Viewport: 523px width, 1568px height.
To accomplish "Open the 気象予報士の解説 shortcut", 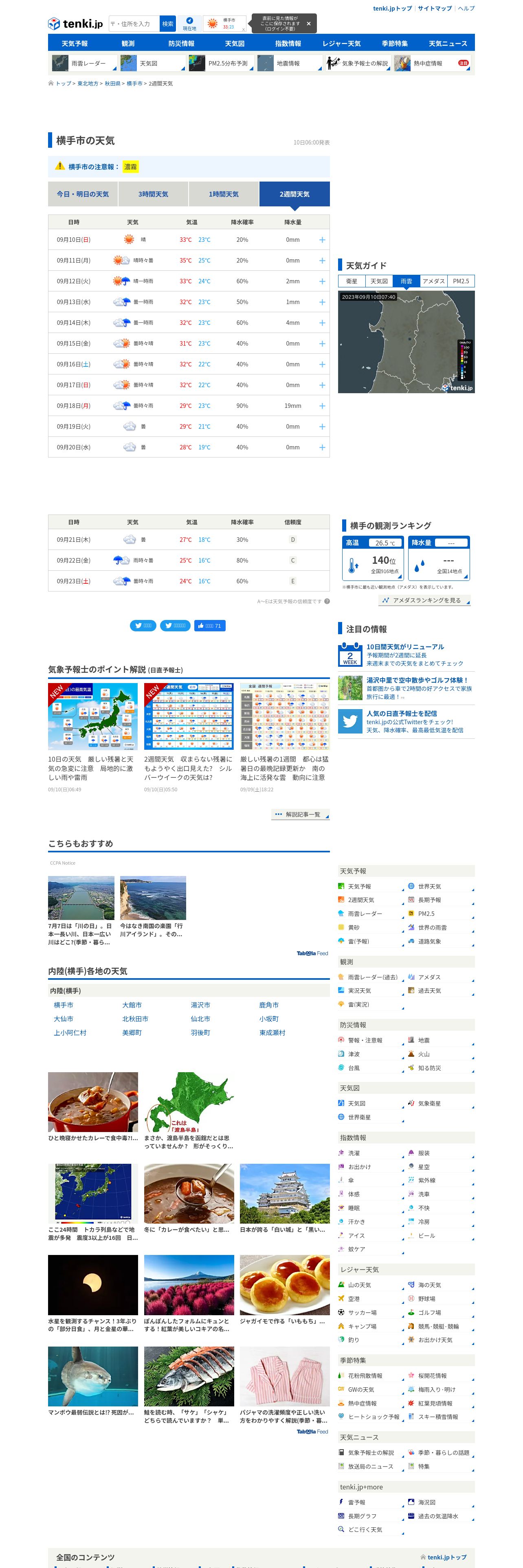I will click(358, 64).
